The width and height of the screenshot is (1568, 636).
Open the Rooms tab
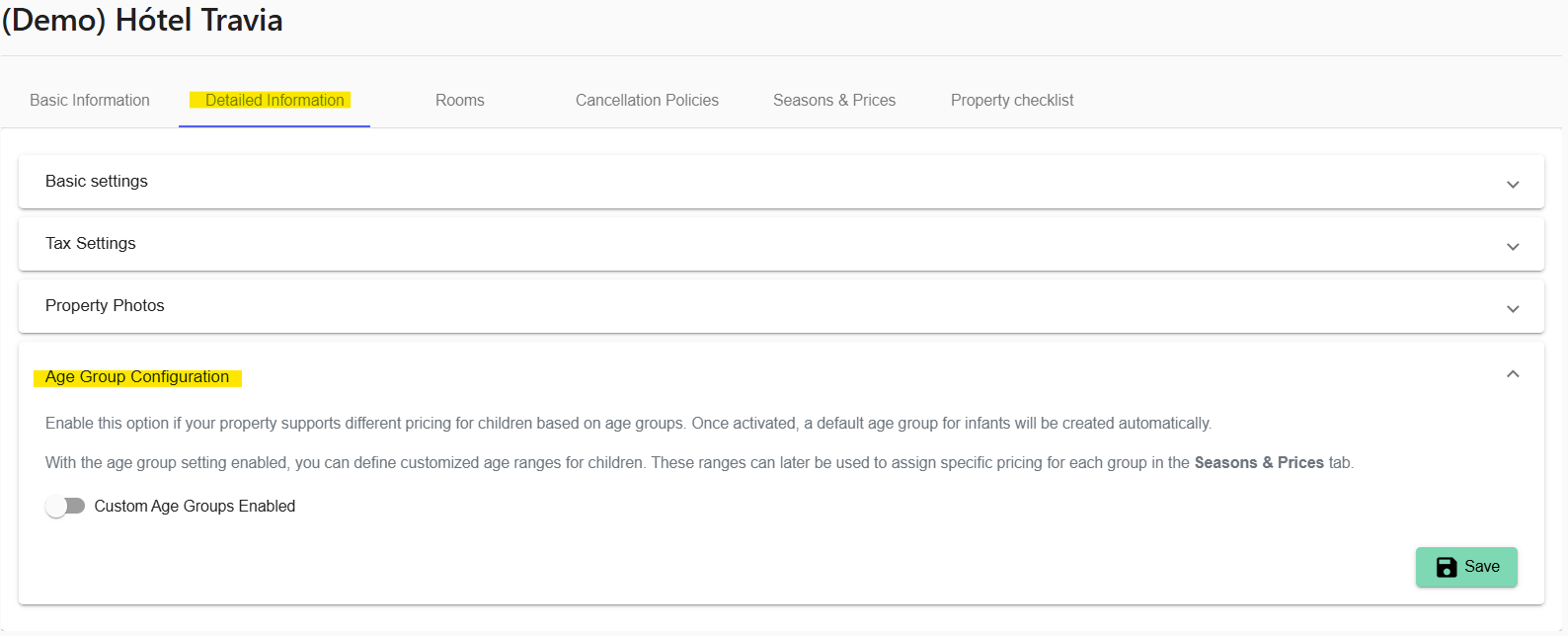tap(460, 101)
